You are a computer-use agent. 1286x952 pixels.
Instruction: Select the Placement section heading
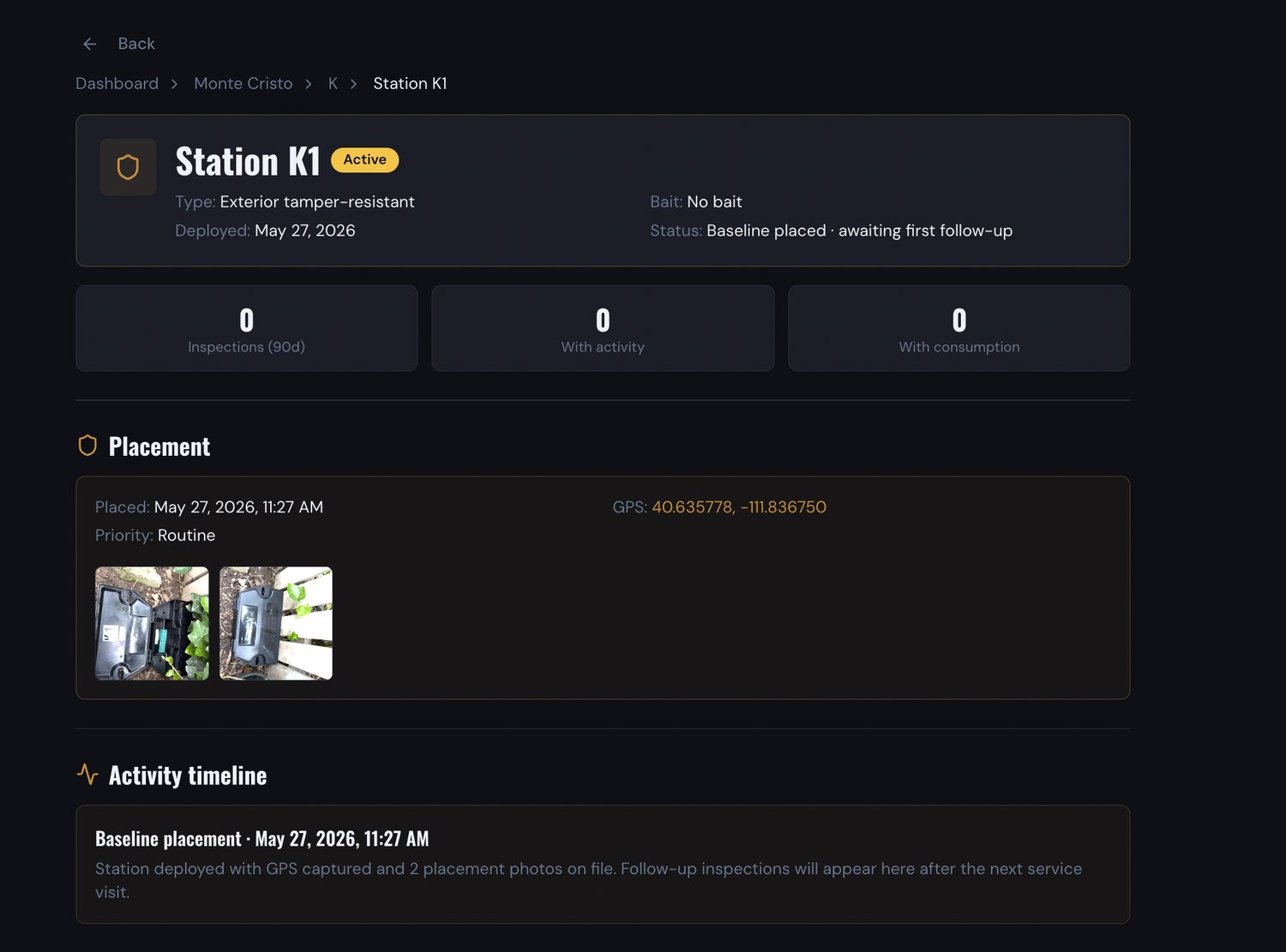pyautogui.click(x=159, y=446)
